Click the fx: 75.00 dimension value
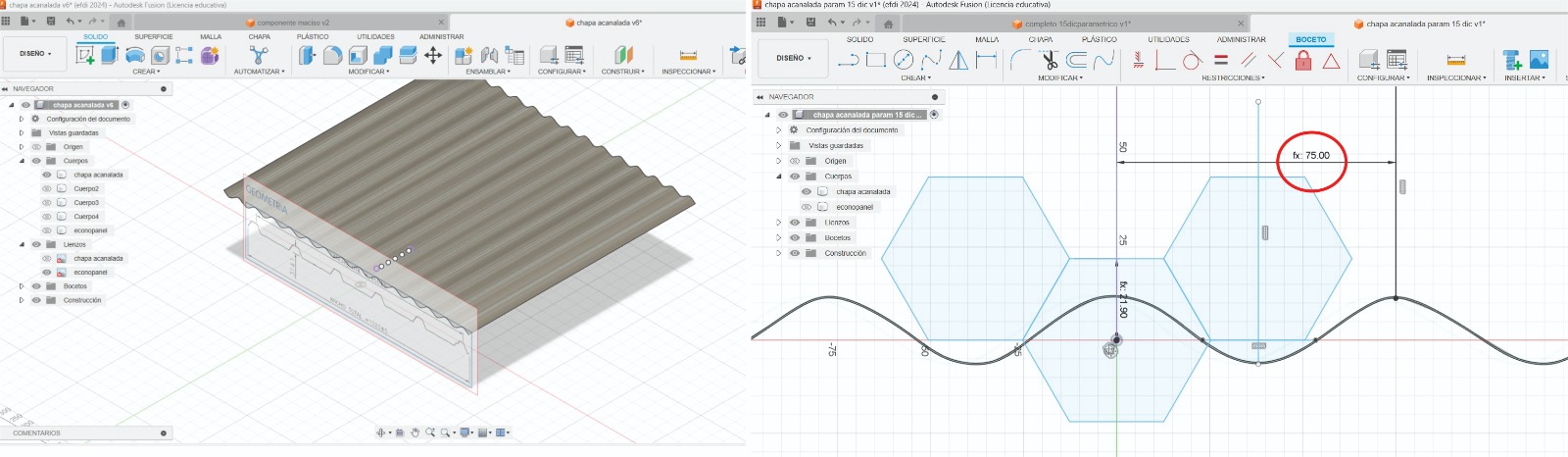This screenshot has height=457, width=1568. click(1311, 156)
